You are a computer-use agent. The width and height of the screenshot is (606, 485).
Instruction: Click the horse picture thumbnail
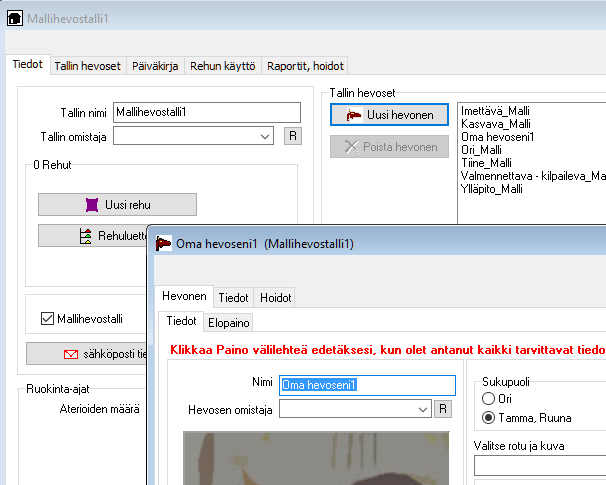(x=316, y=458)
